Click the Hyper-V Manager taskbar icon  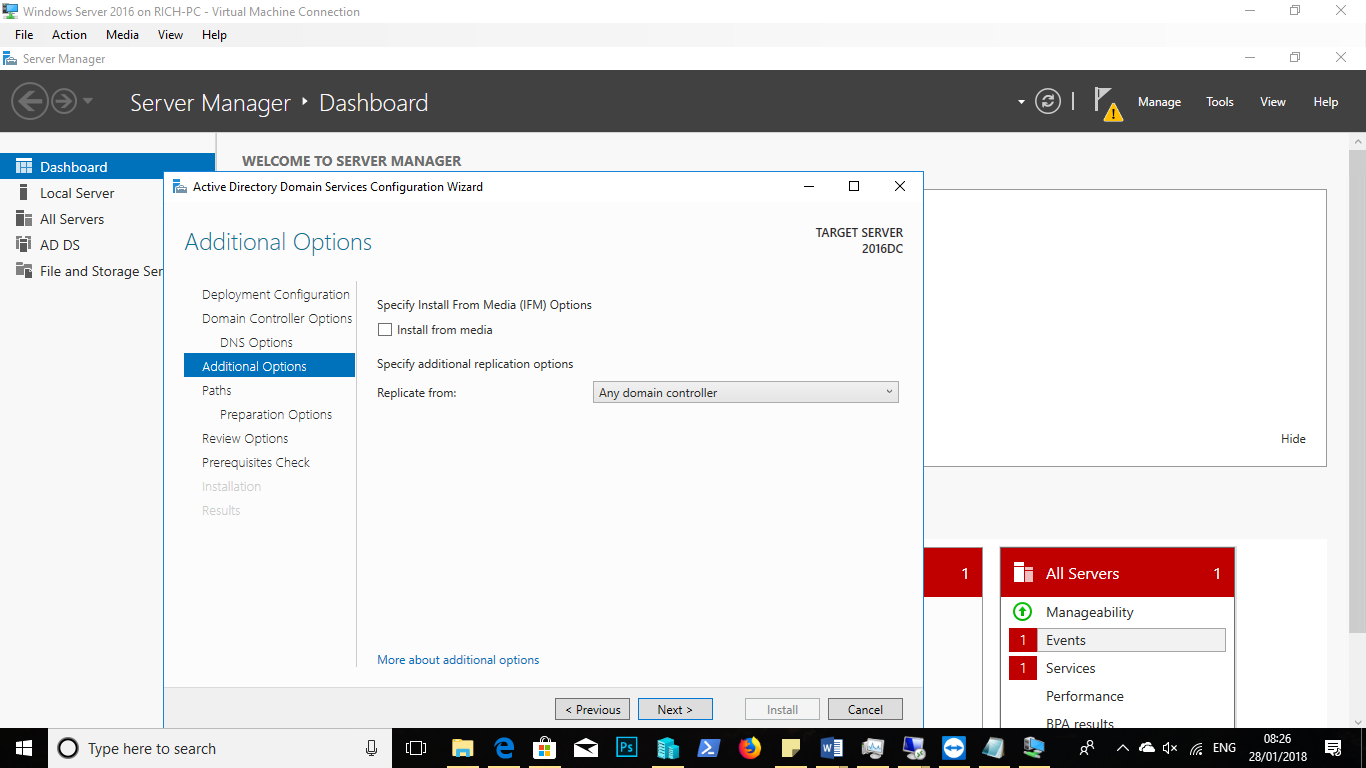coord(668,748)
